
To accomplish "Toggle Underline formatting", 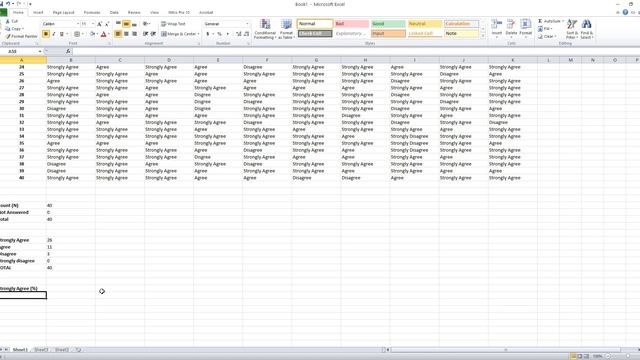I will 61,34.
